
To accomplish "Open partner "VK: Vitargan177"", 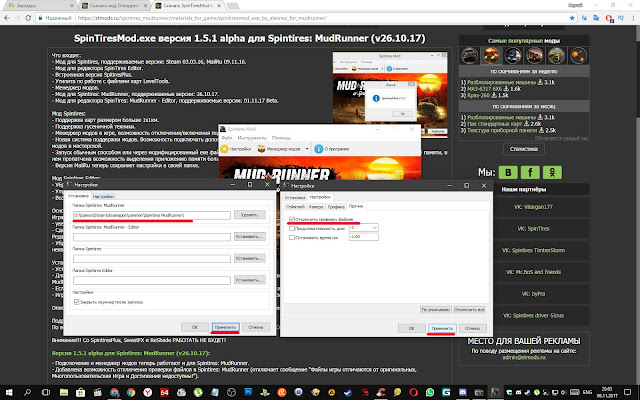I will [533, 207].
